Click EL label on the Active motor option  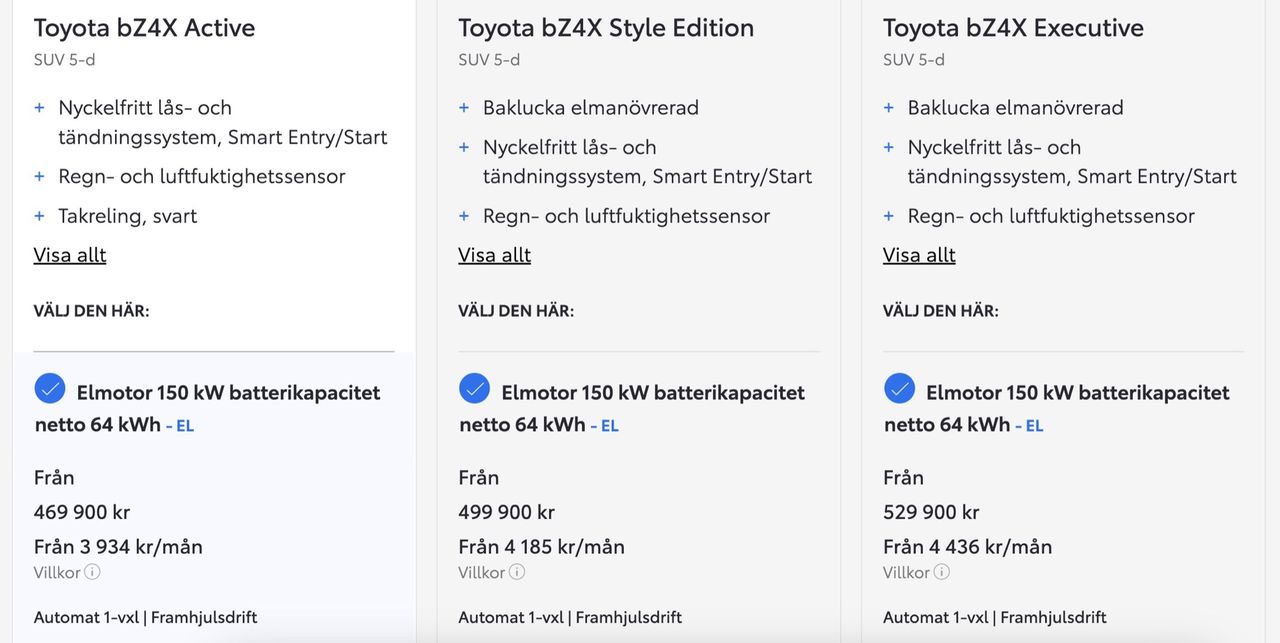coord(184,426)
